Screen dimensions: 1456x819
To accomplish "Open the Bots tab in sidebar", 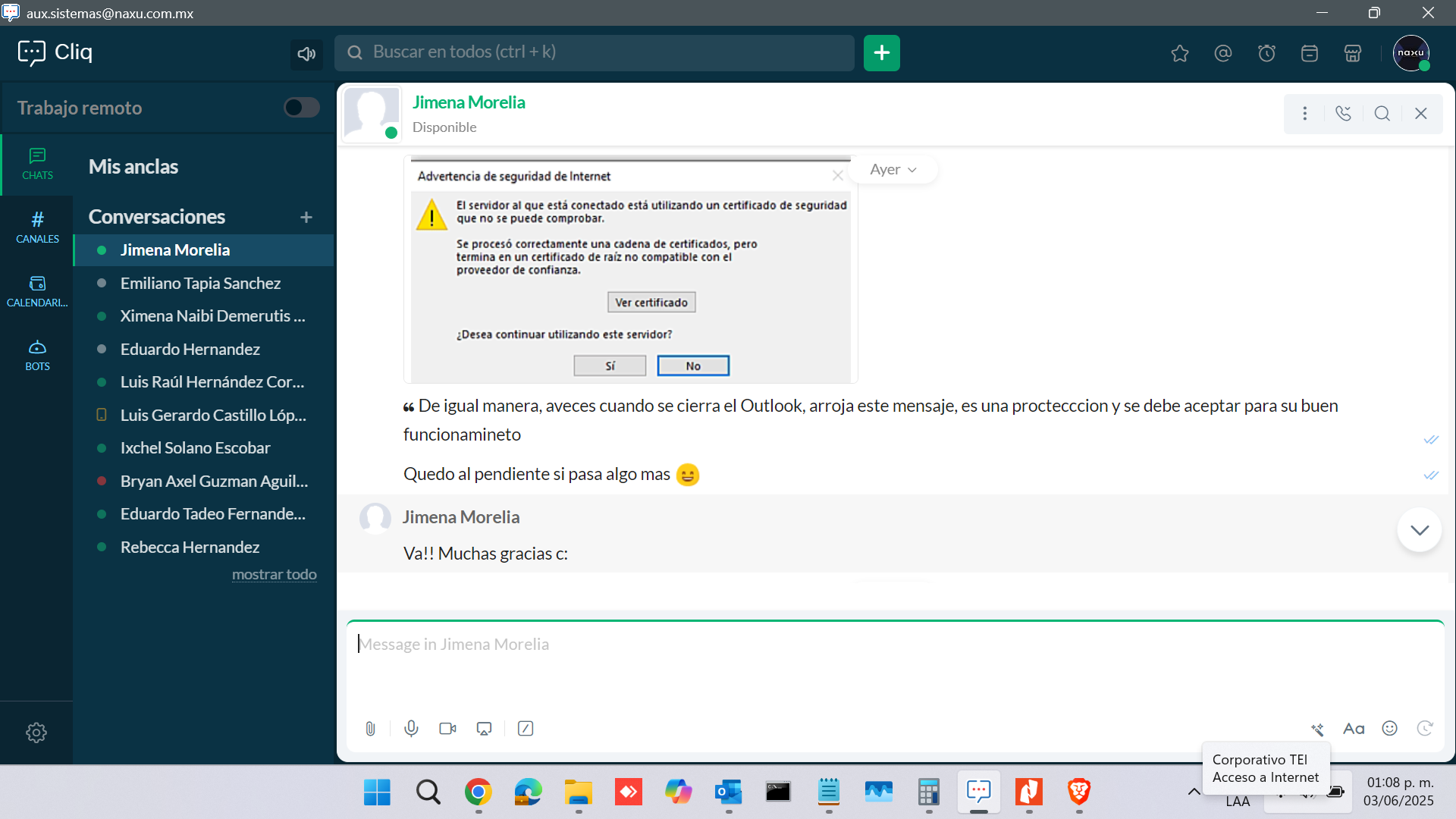I will pos(37,355).
